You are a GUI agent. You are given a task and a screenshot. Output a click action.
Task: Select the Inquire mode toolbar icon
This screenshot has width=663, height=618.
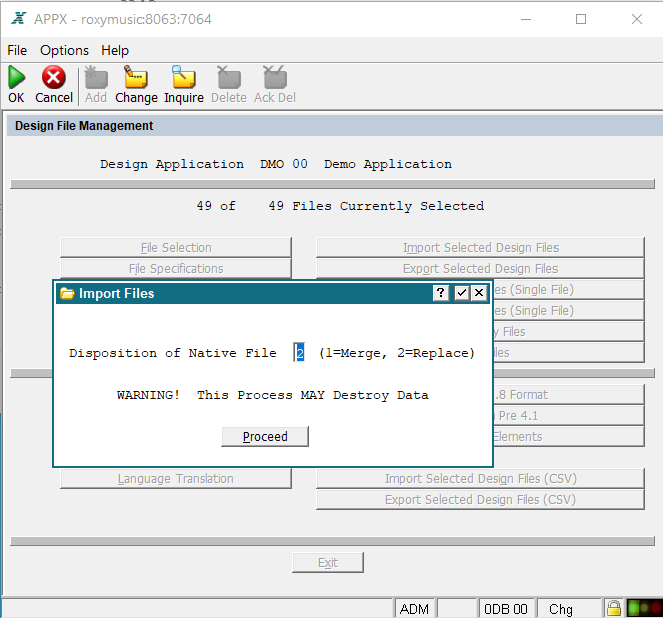point(184,77)
